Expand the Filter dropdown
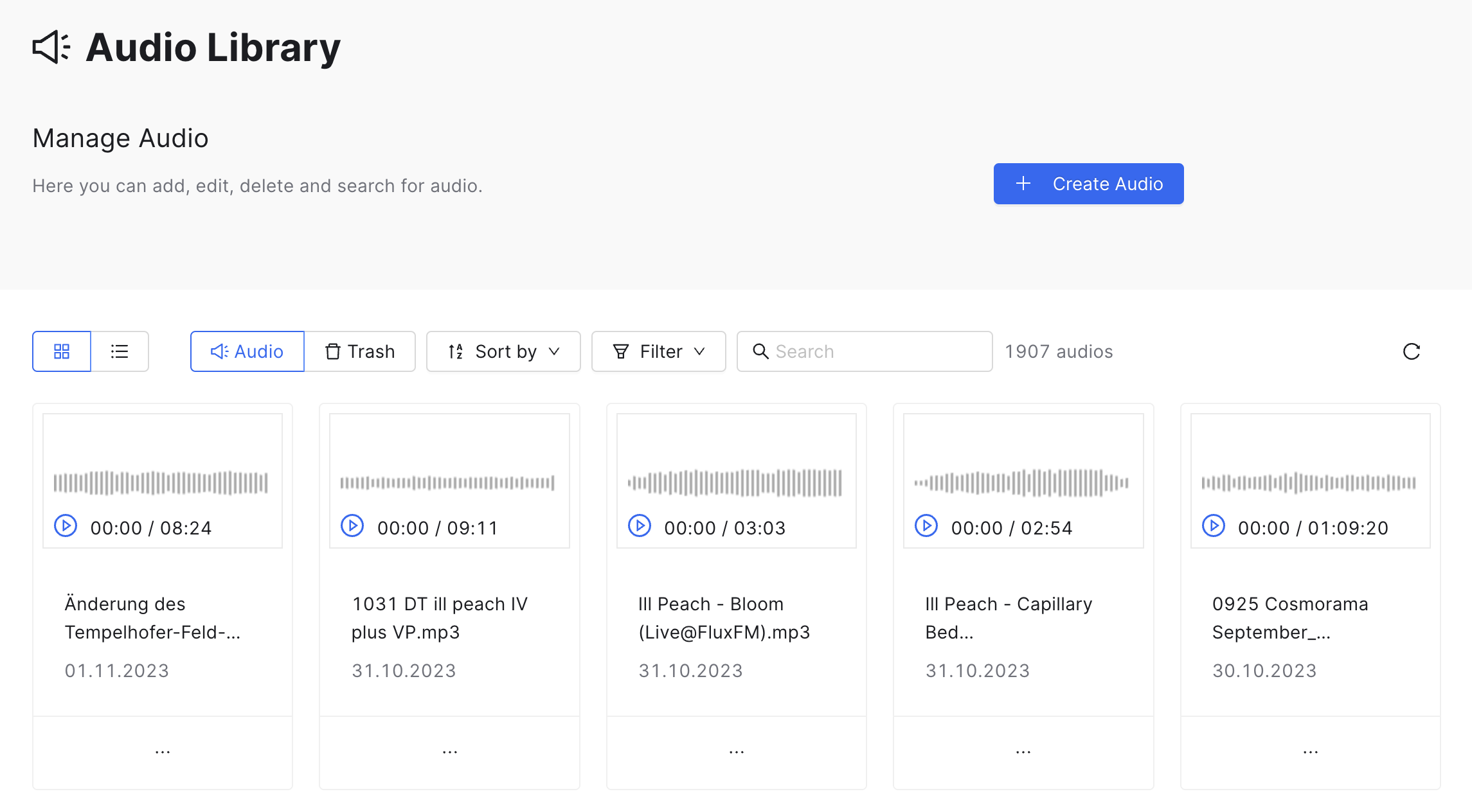The image size is (1472, 812). [x=659, y=351]
